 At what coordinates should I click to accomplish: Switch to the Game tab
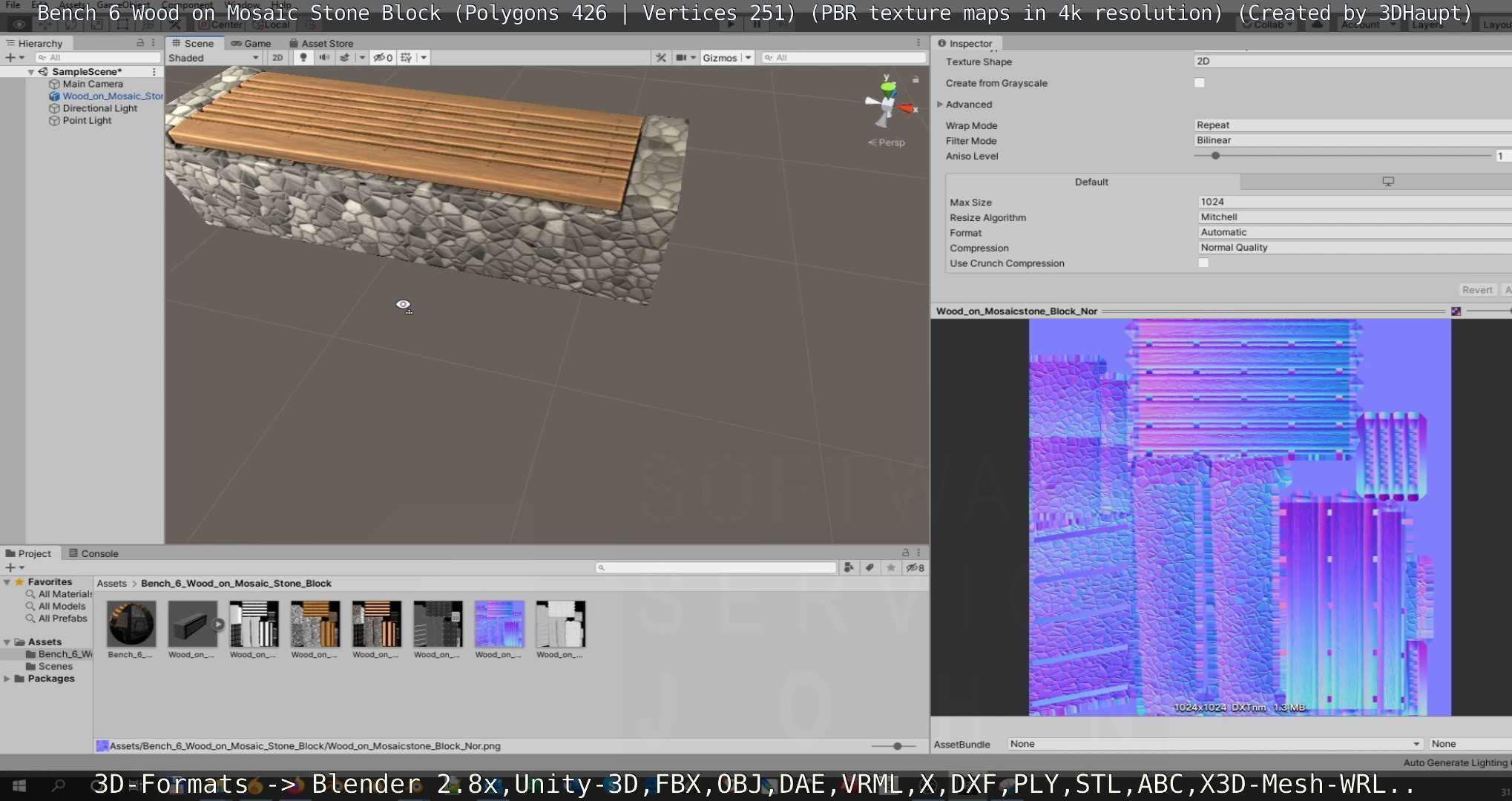[252, 43]
